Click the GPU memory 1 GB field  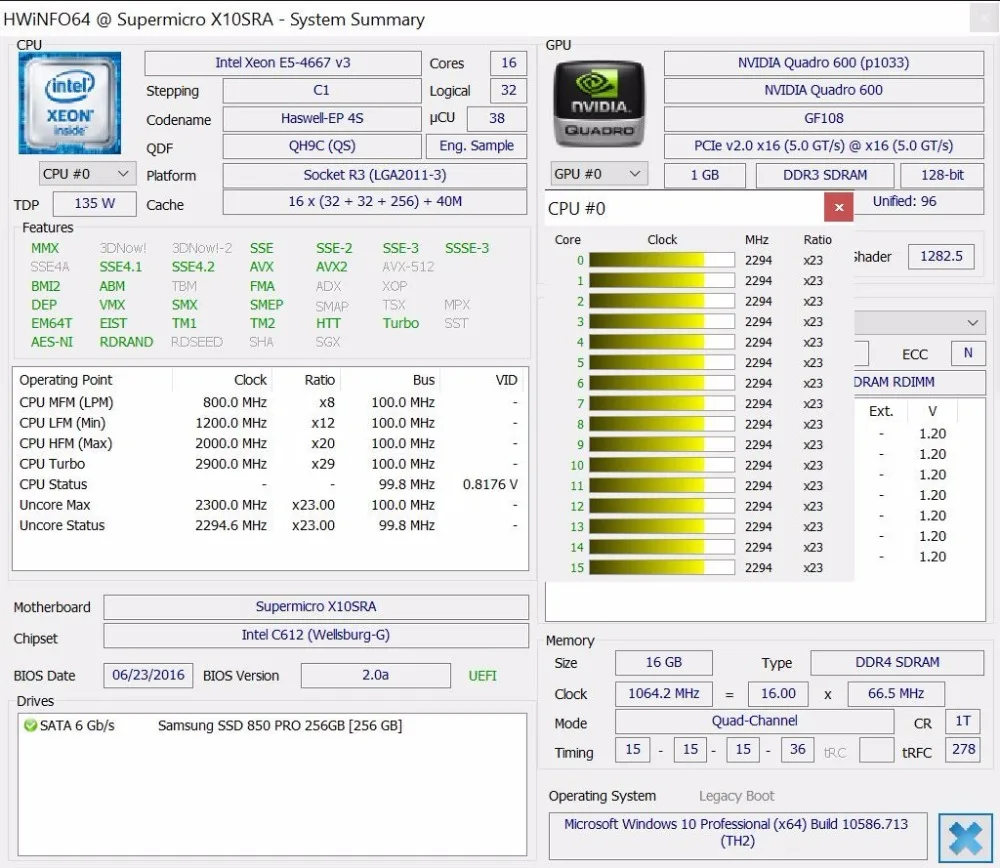(x=705, y=175)
